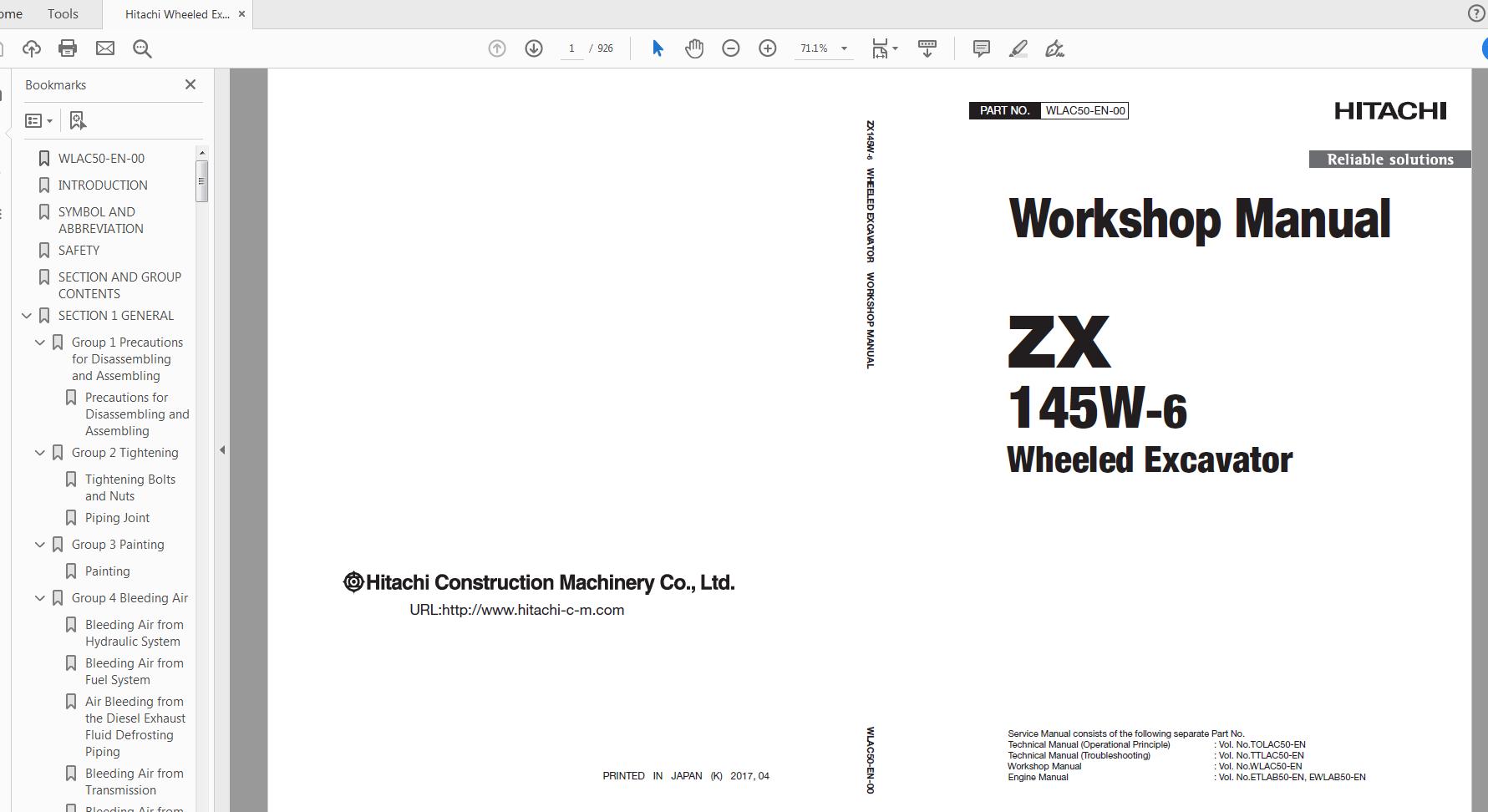Open Bleeding Air from Hydraulic System
This screenshot has height=812, width=1488.
pyautogui.click(x=134, y=632)
